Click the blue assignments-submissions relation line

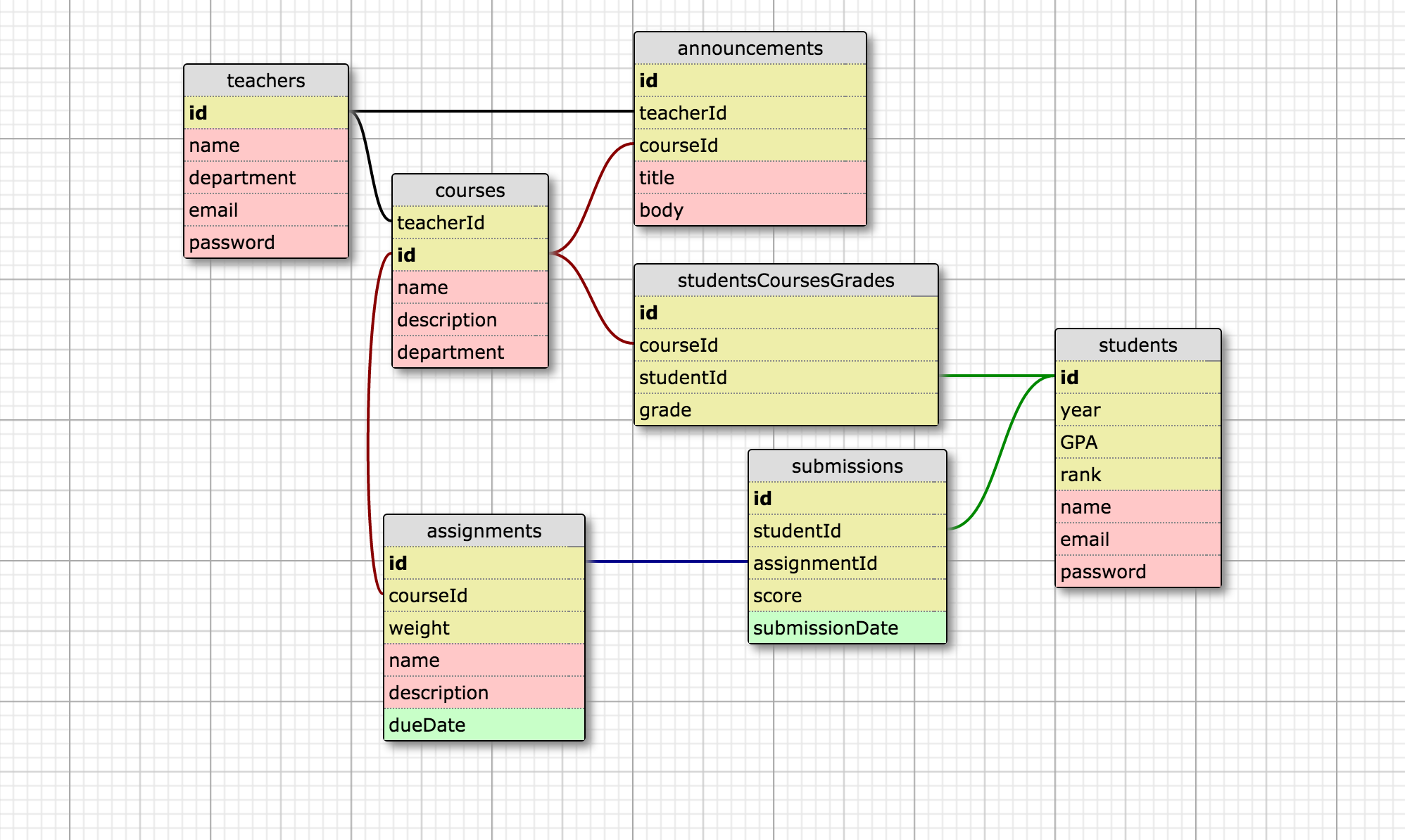pos(666,561)
